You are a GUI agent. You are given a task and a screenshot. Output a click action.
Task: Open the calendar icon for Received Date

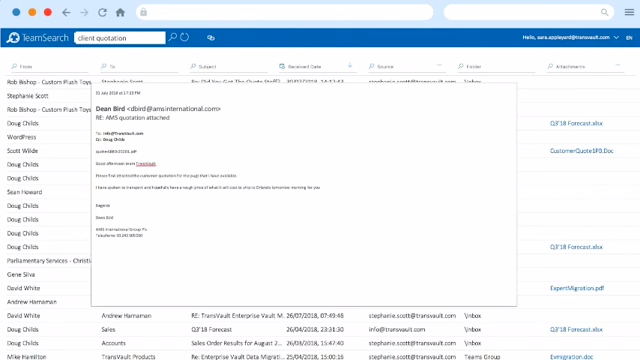click(x=282, y=66)
